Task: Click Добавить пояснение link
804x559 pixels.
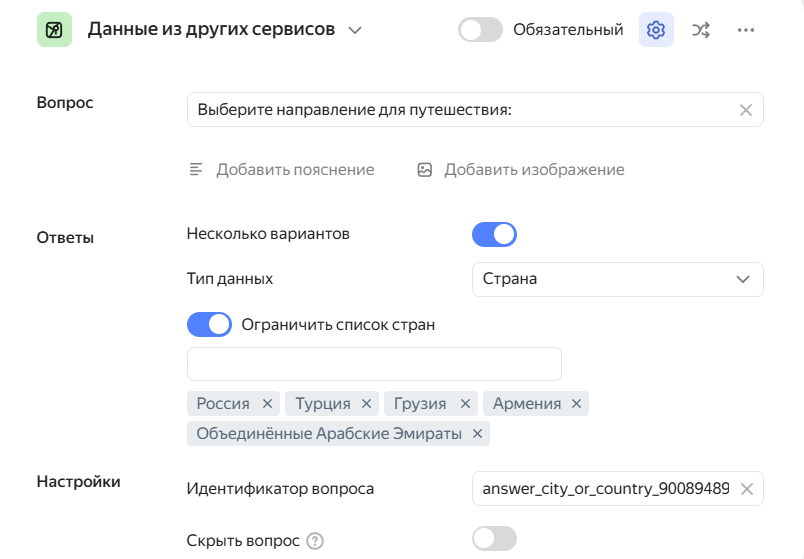Action: coord(282,170)
